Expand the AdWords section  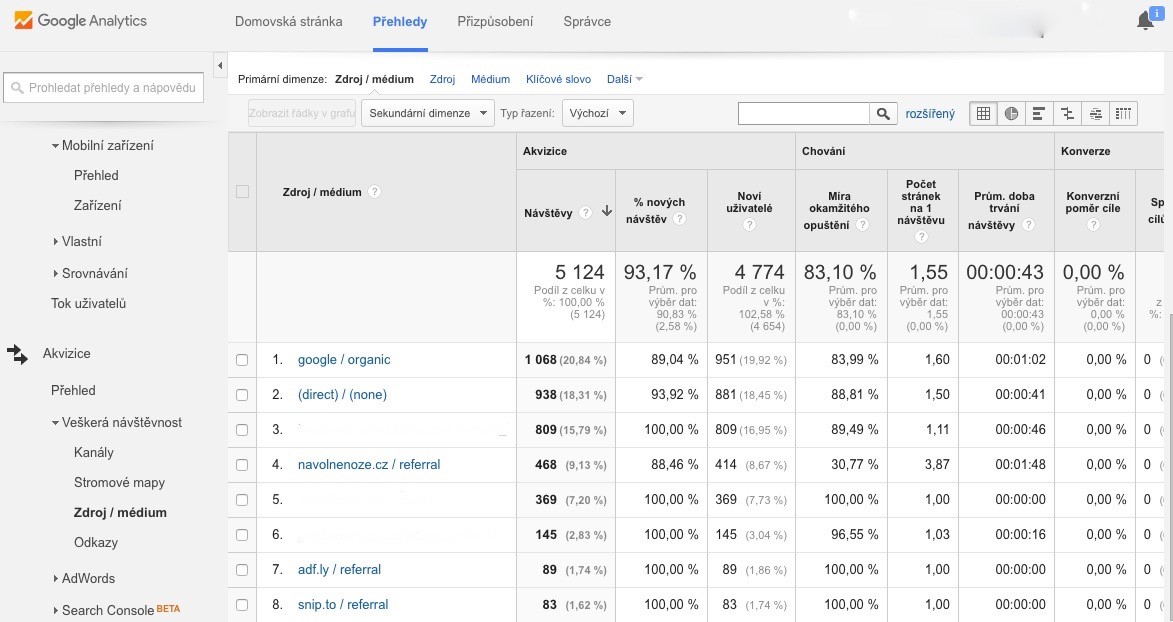[55, 579]
